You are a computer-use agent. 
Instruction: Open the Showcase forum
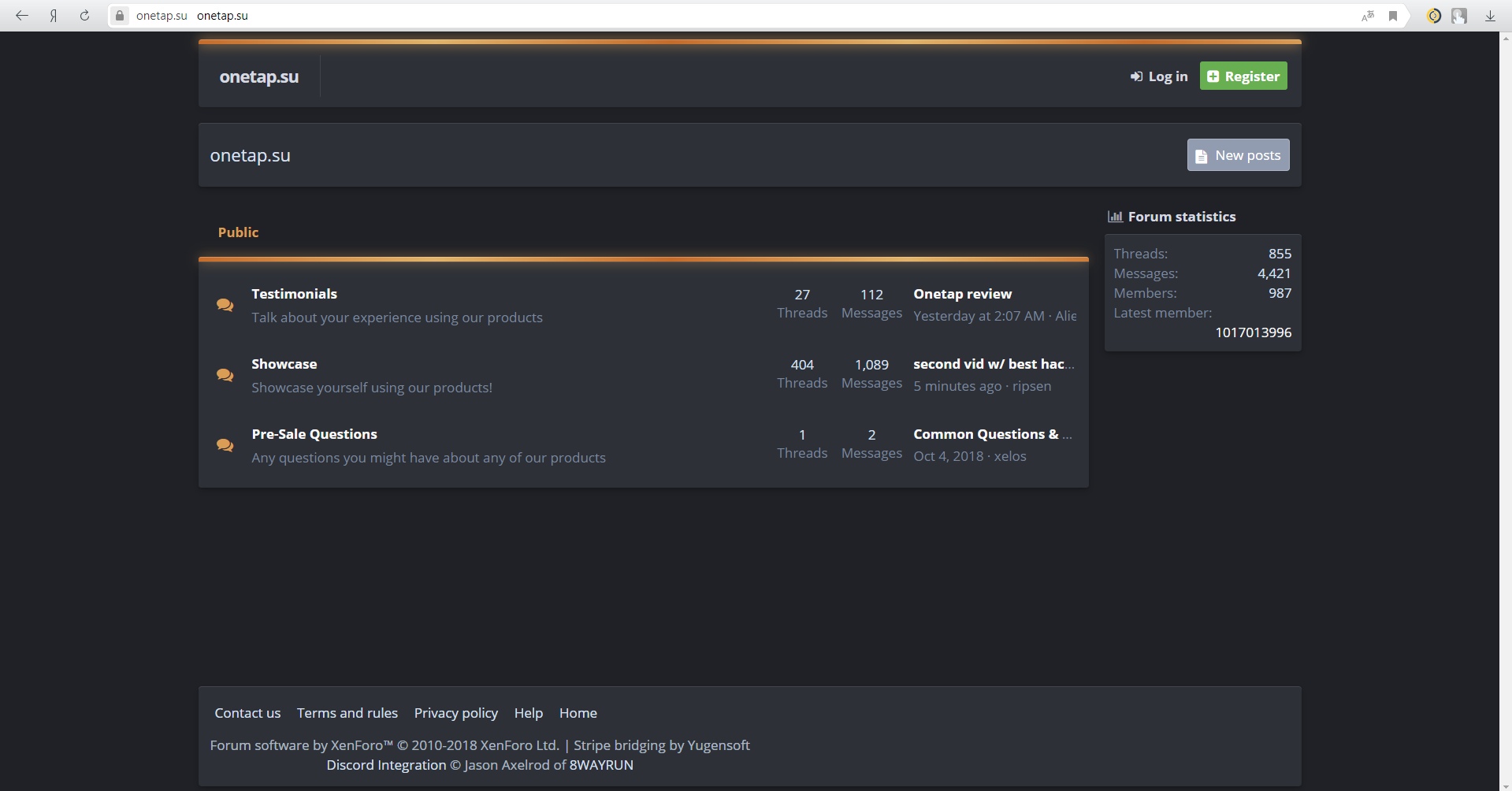(x=284, y=364)
